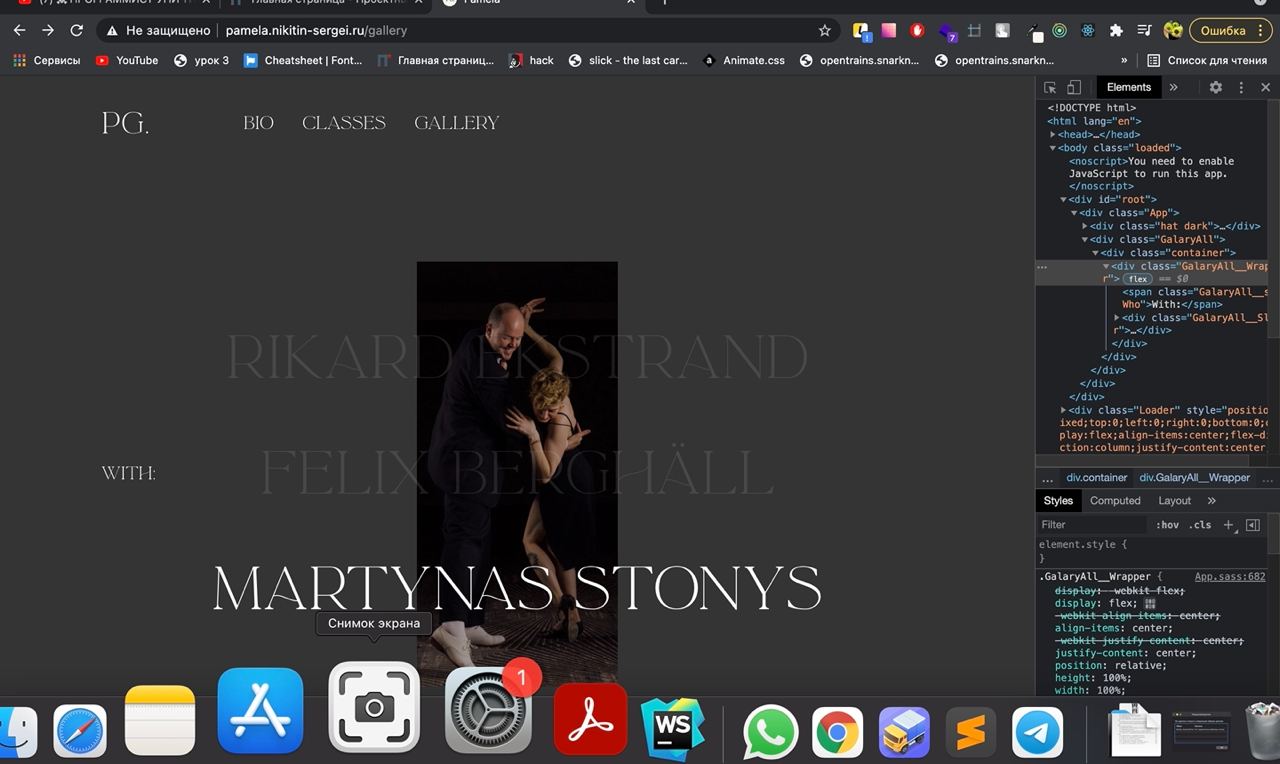Open the Сервисы apps bookmark

[46, 60]
